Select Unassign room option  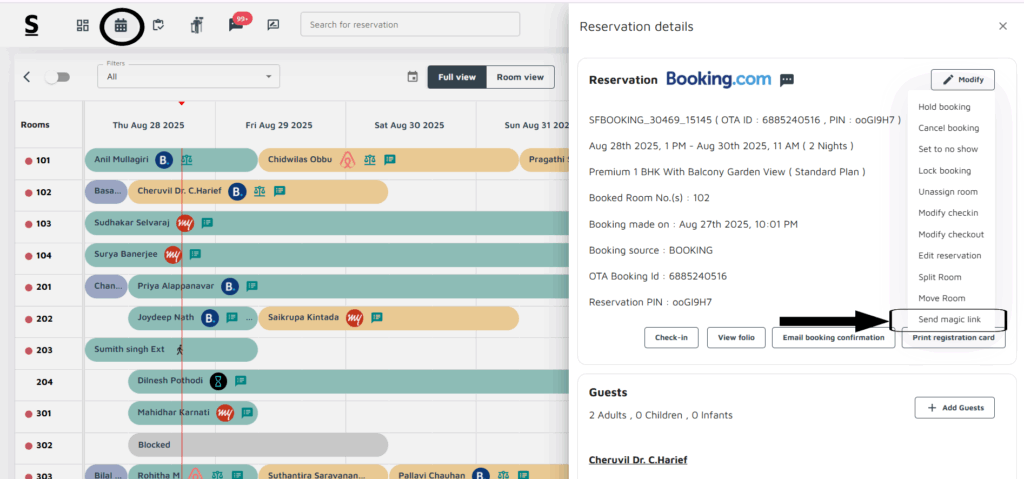tap(948, 192)
